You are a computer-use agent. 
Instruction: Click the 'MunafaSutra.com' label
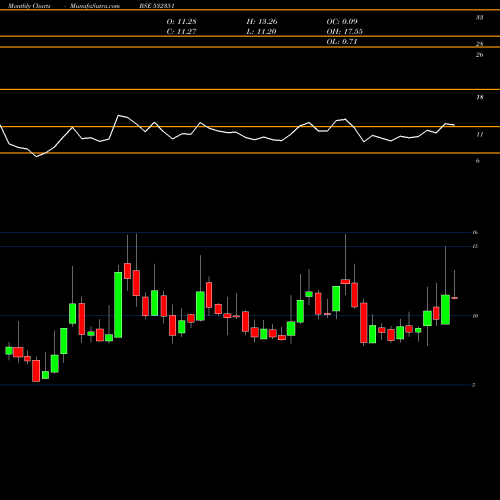click(x=95, y=6)
